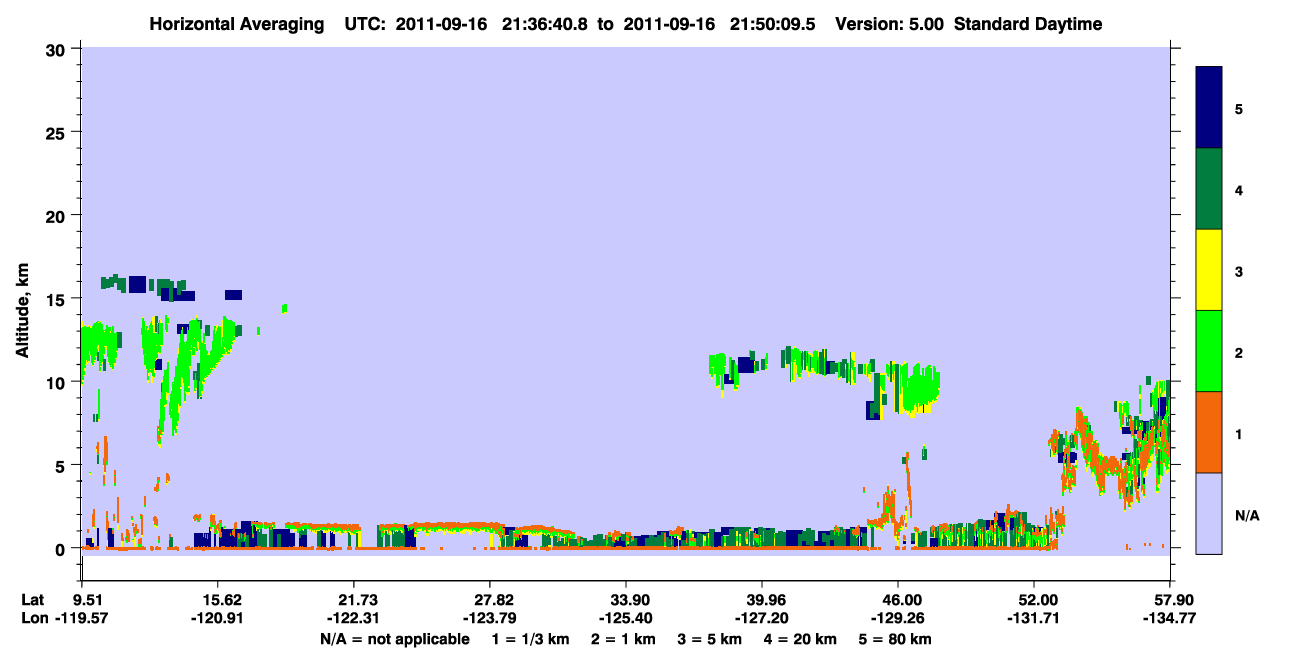
Task: Click the '2 = 1 km' legend text
Action: [626, 638]
